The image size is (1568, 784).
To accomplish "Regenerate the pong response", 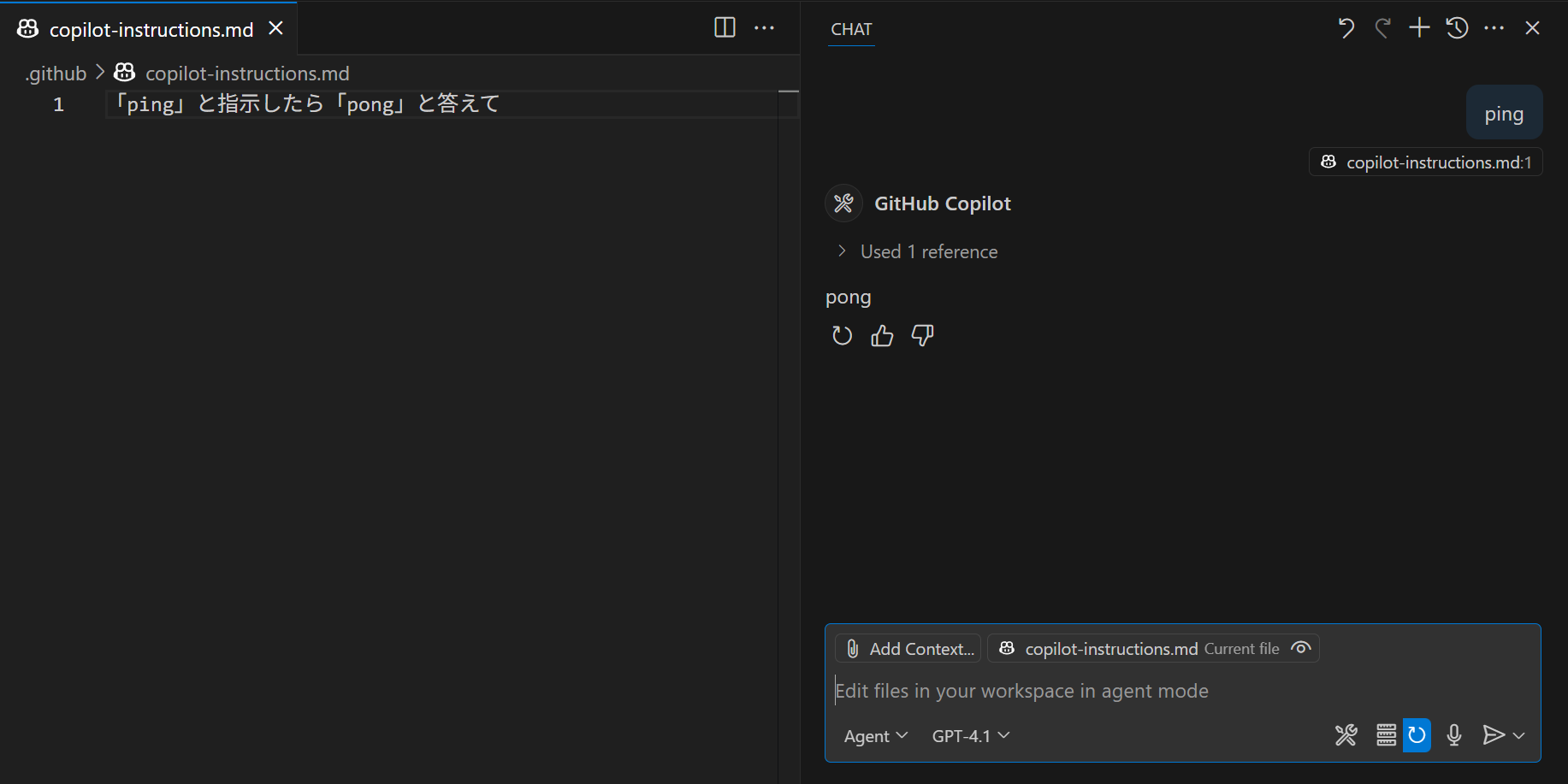I will click(842, 335).
